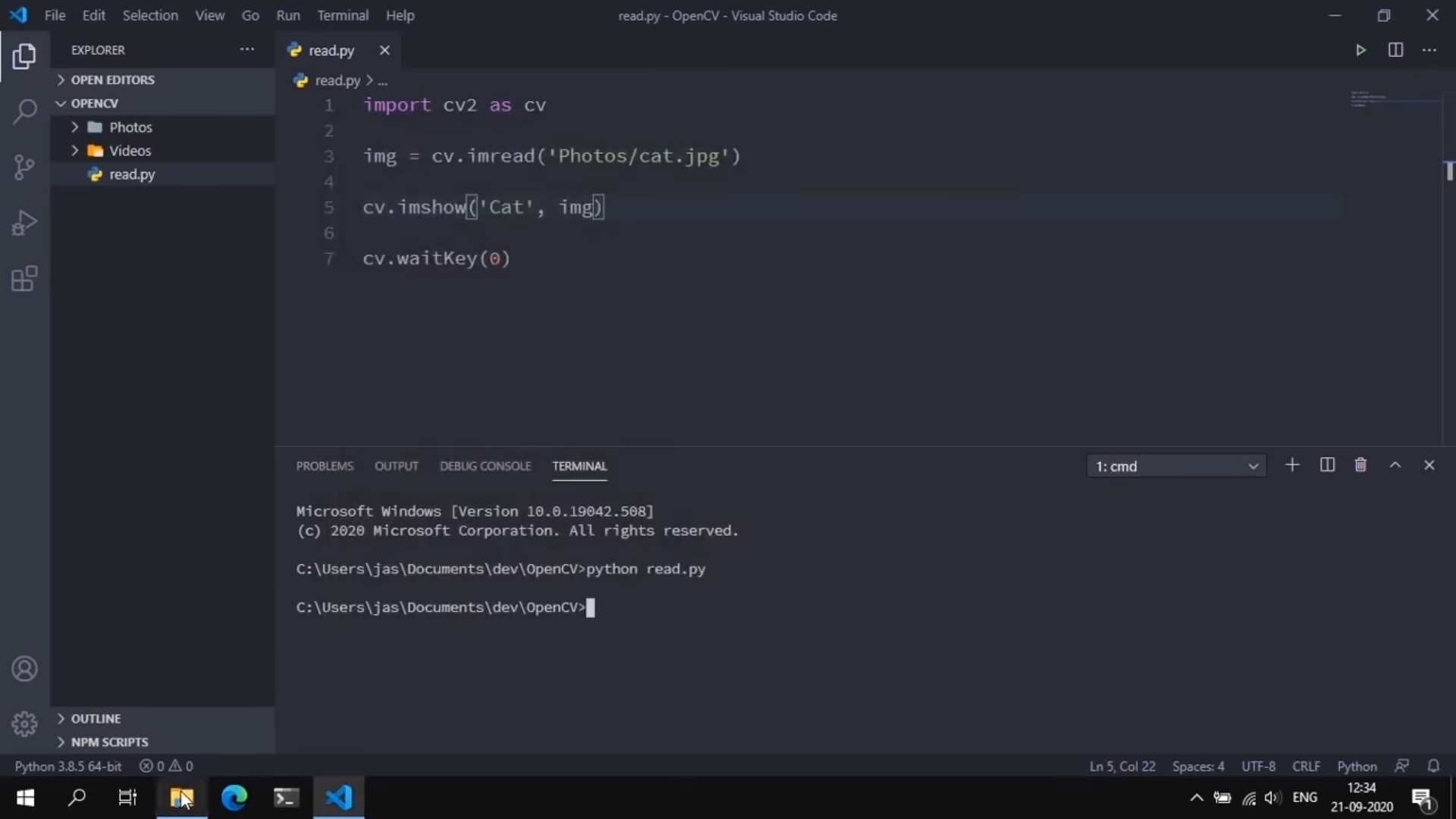Open the Extensions view icon
The height and width of the screenshot is (819, 1456).
(x=24, y=278)
